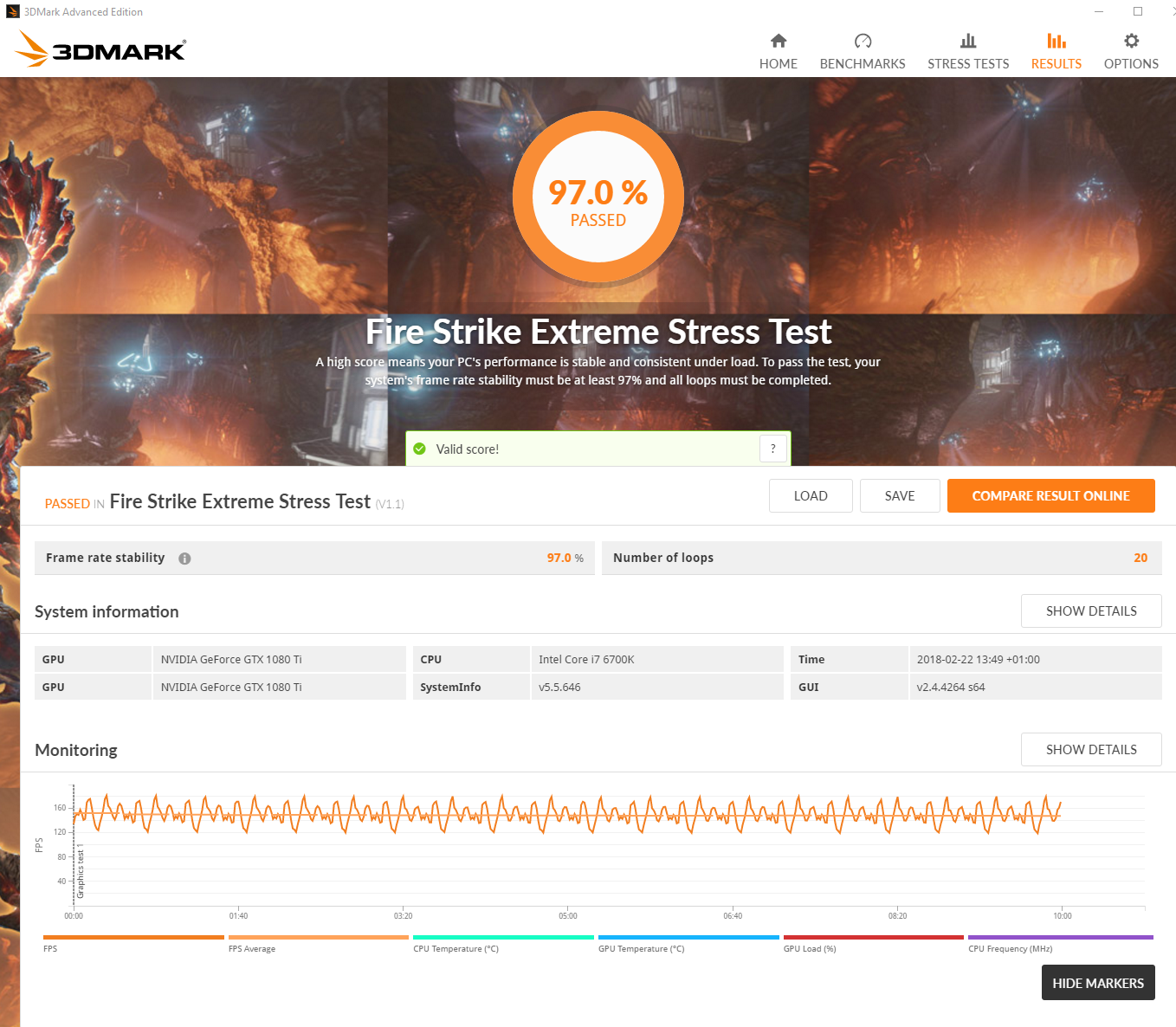Click the 3DMark logo
This screenshot has width=1176, height=1027.
100,49
